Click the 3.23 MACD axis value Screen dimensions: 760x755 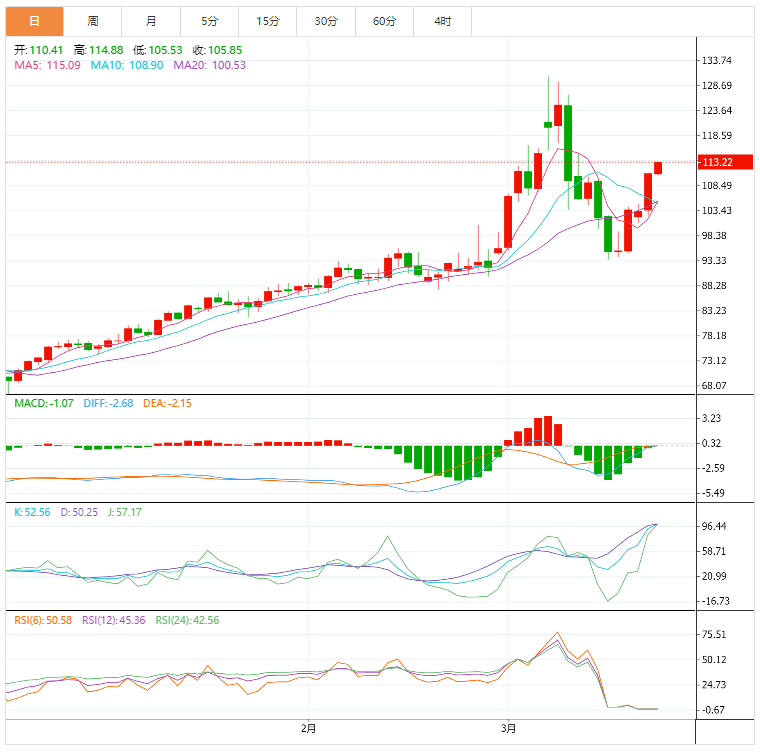coord(712,419)
